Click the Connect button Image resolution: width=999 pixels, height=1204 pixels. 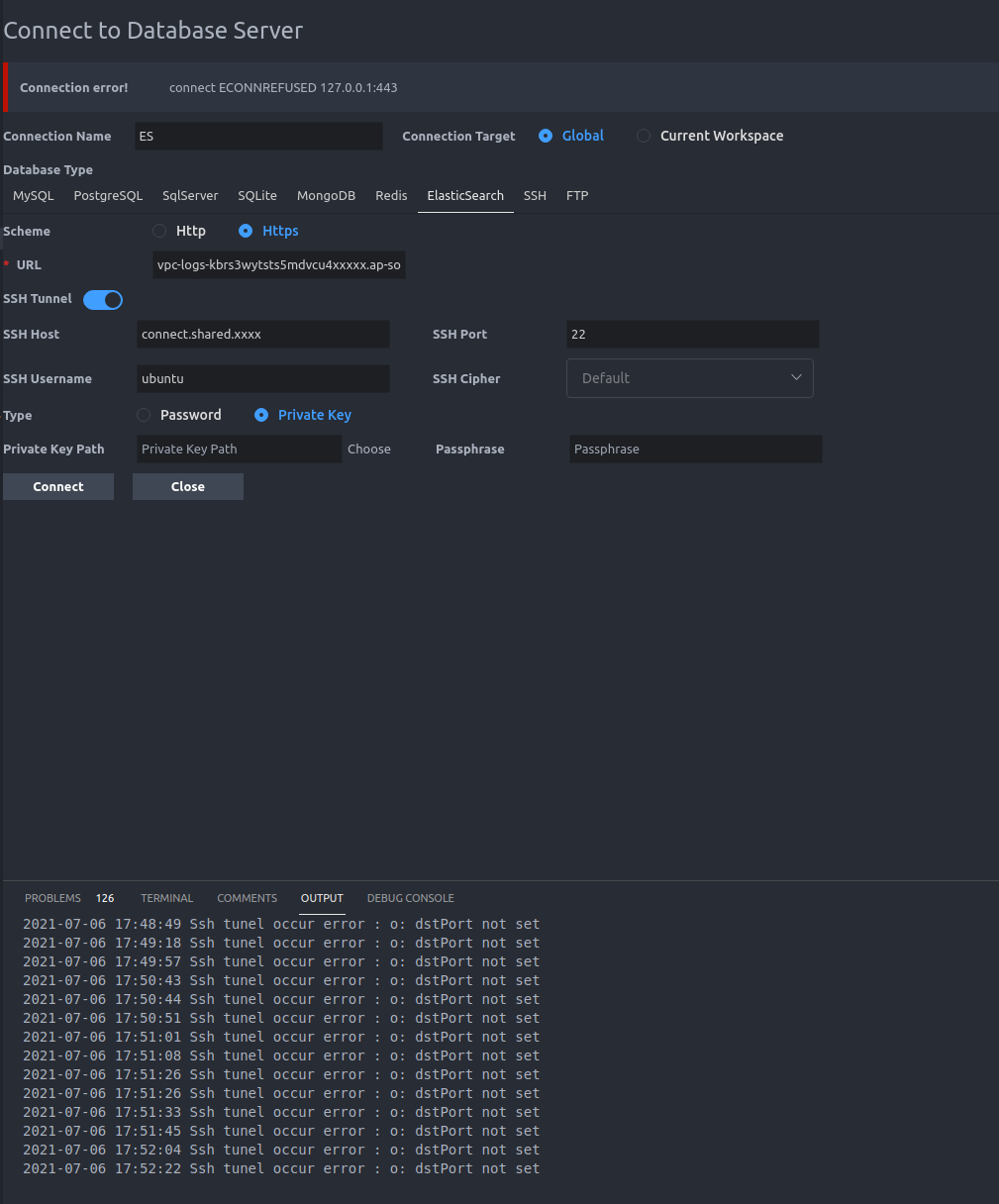57,486
